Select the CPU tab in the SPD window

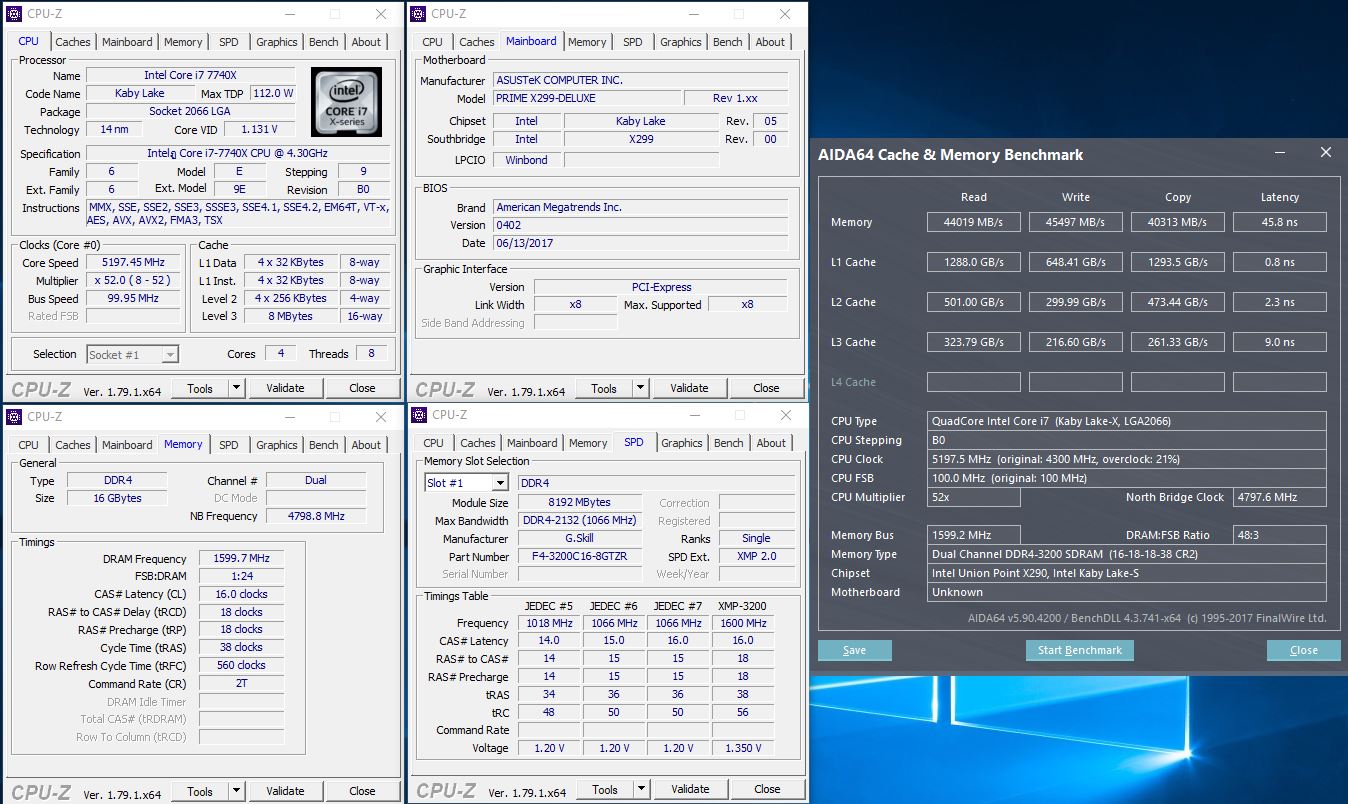pyautogui.click(x=433, y=443)
